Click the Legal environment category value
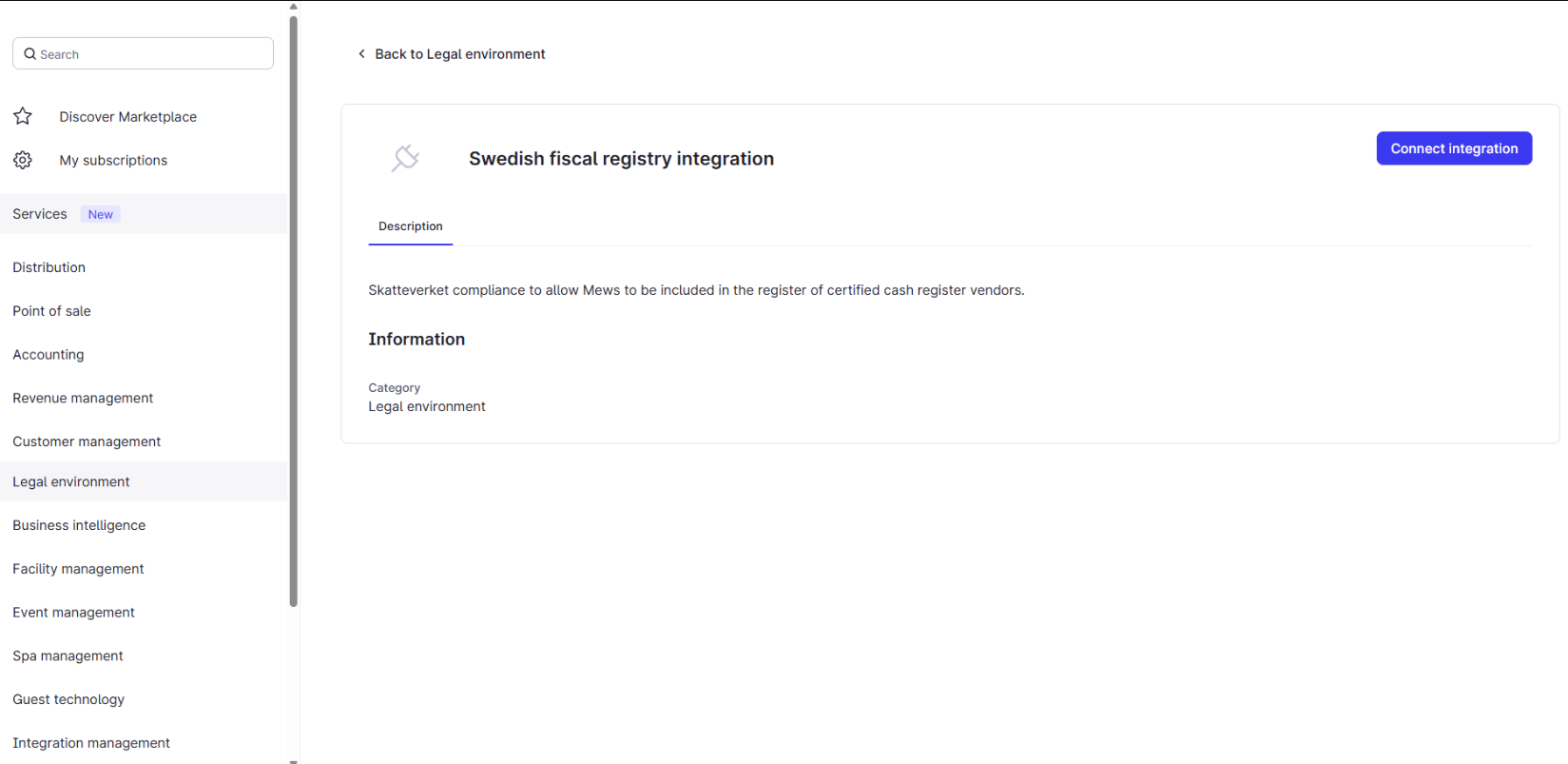Image resolution: width=1568 pixels, height=764 pixels. (427, 406)
